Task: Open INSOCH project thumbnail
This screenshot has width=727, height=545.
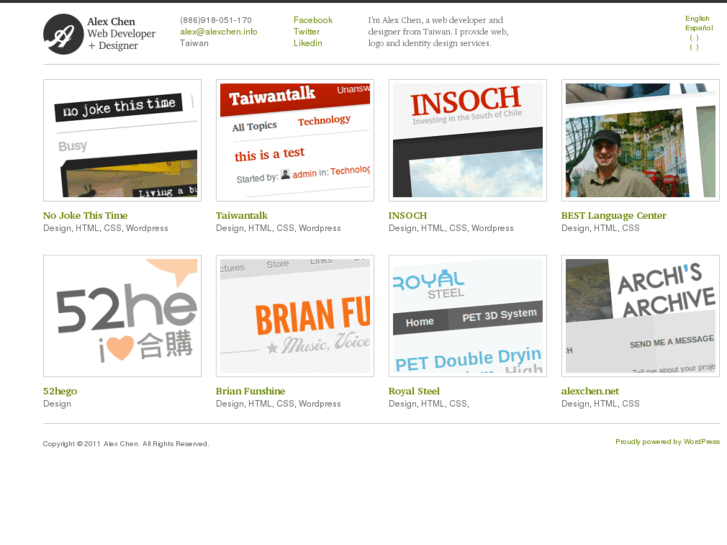Action: tap(468, 141)
